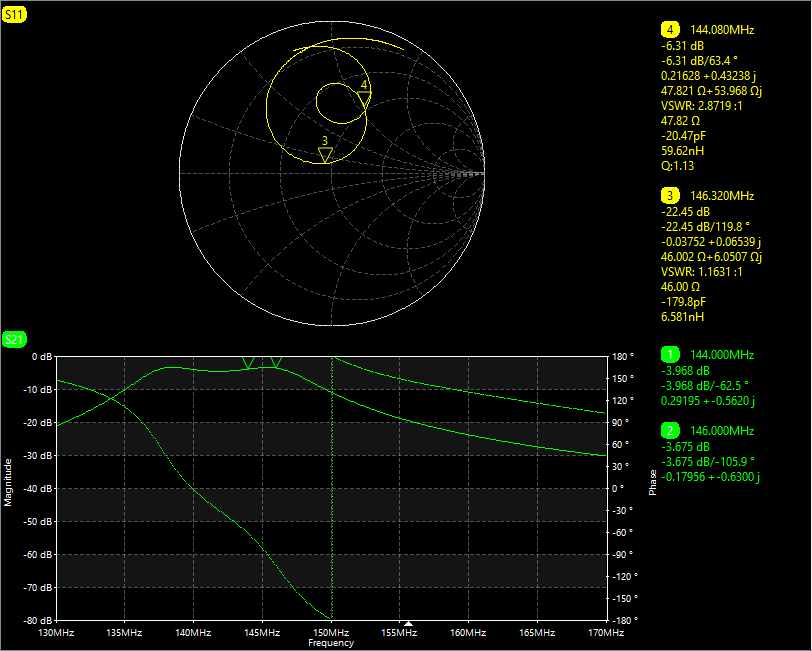Screen dimensions: 812x651
Task: Click the yellow marker 4 number badge
Action: tap(670, 30)
